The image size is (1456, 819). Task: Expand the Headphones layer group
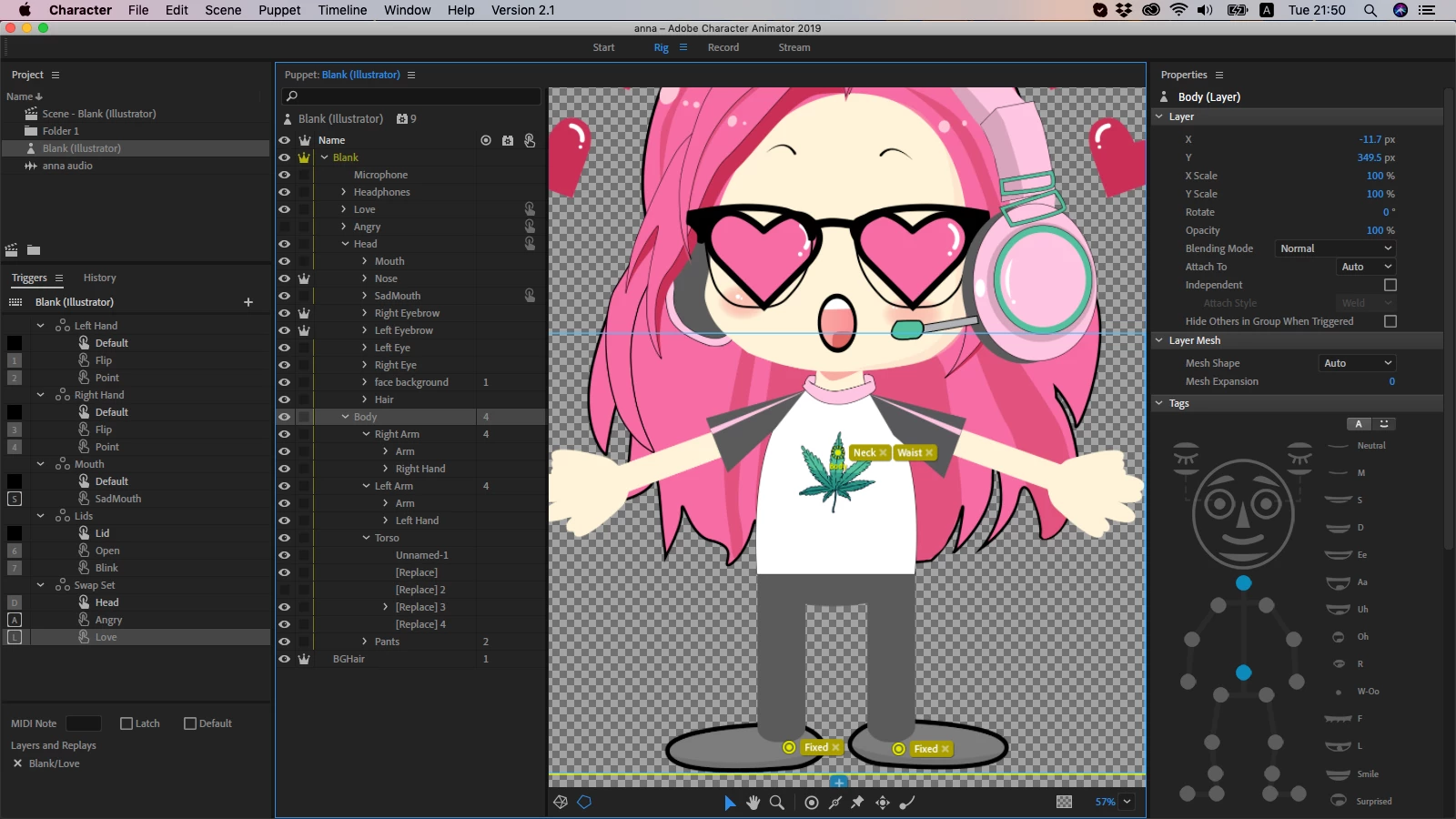coord(344,192)
